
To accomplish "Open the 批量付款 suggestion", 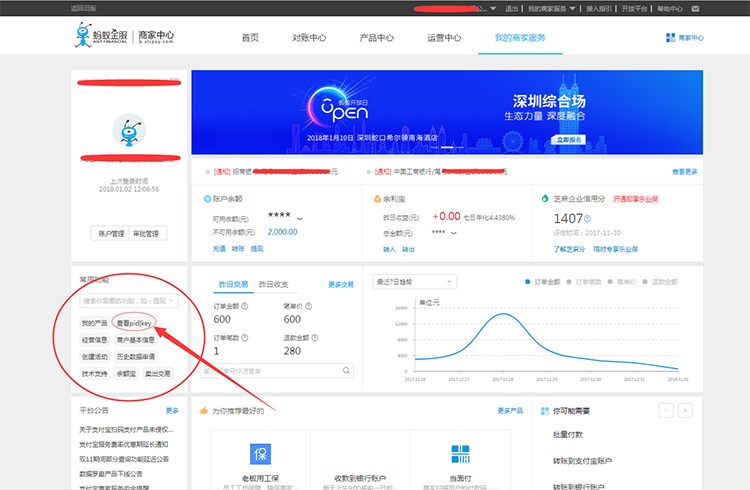I will [568, 434].
